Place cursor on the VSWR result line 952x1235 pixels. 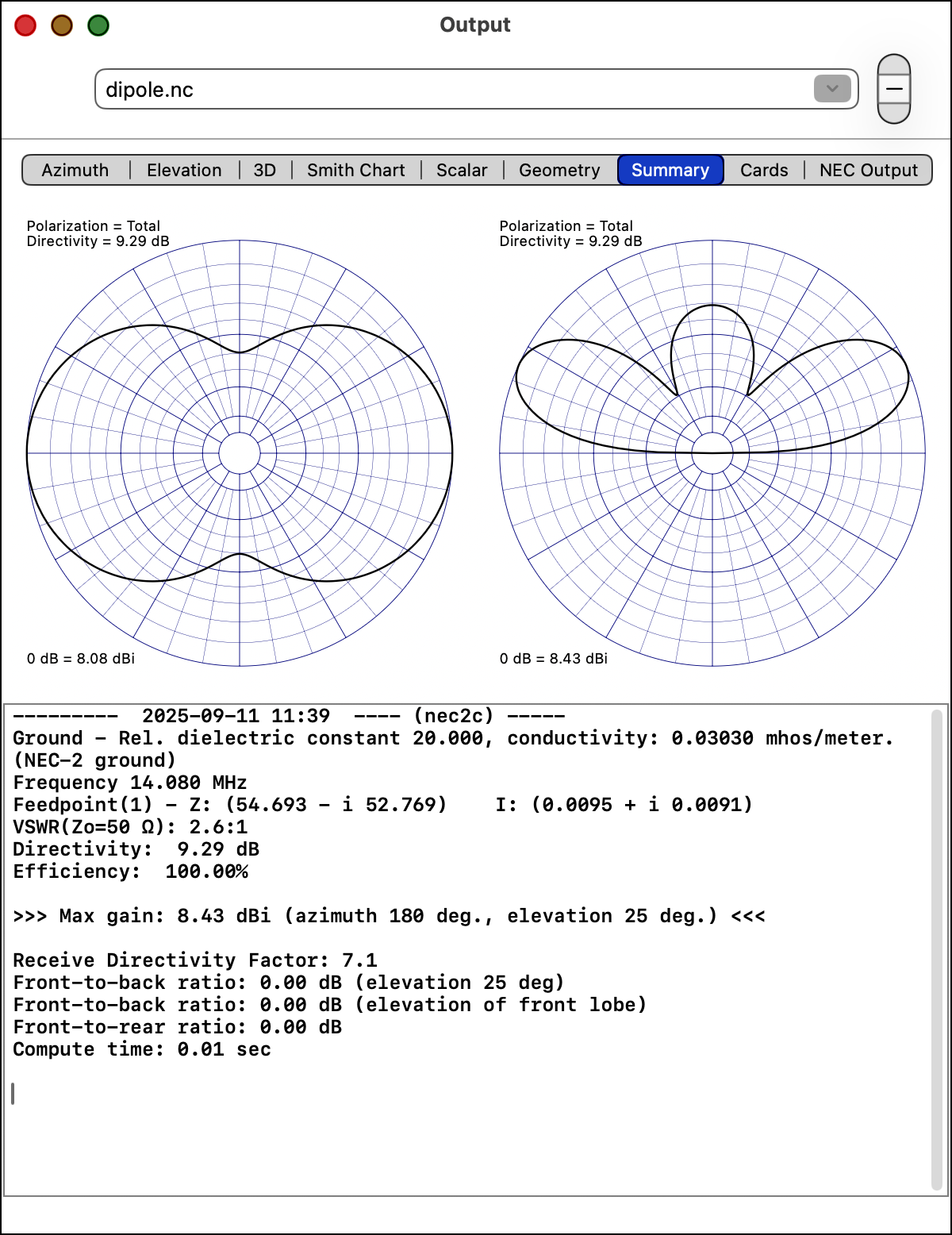click(x=130, y=827)
